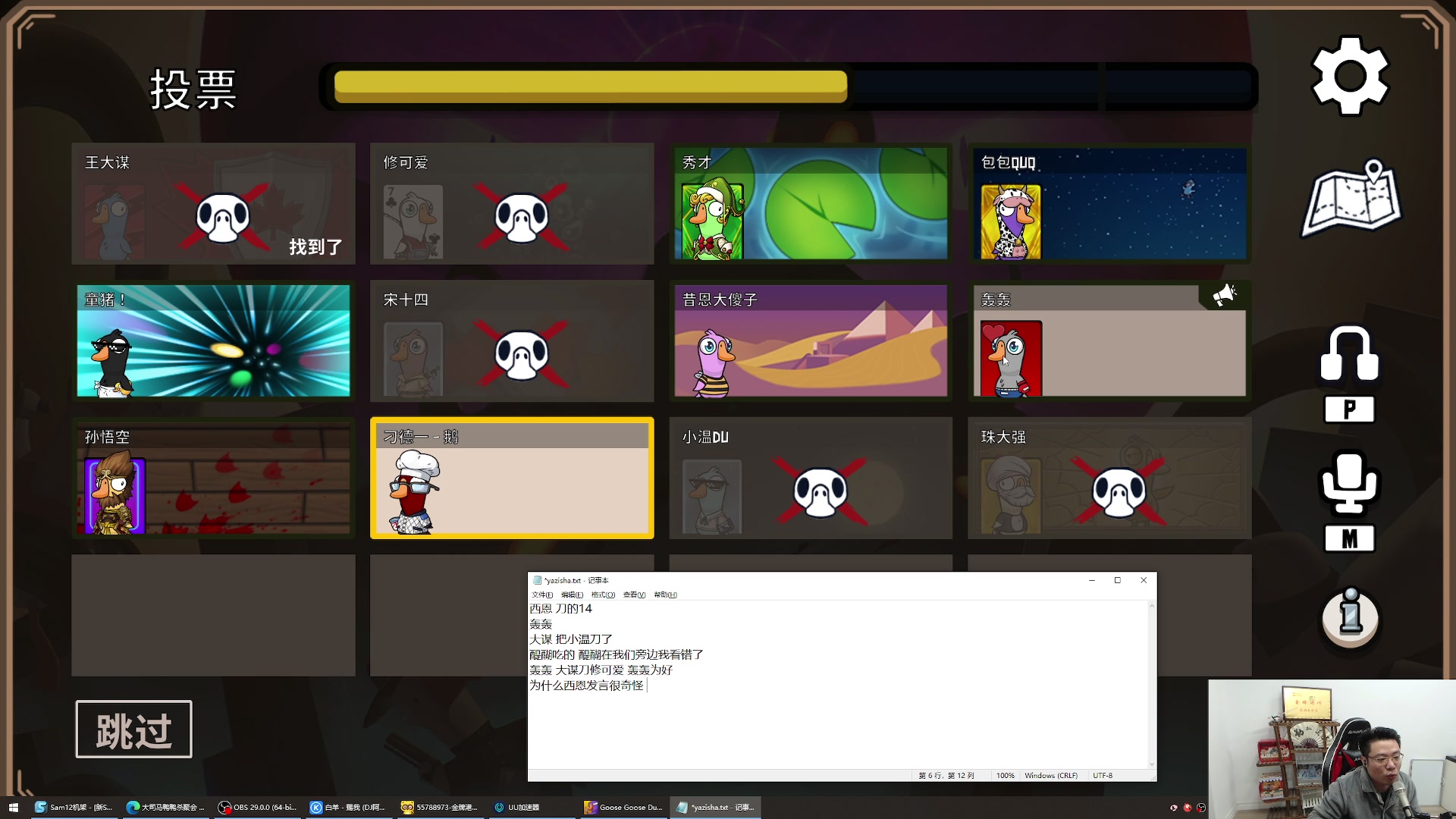This screenshot has height=819, width=1456.
Task: Click 孙悟空's monkey king avatar
Action: pos(115,493)
